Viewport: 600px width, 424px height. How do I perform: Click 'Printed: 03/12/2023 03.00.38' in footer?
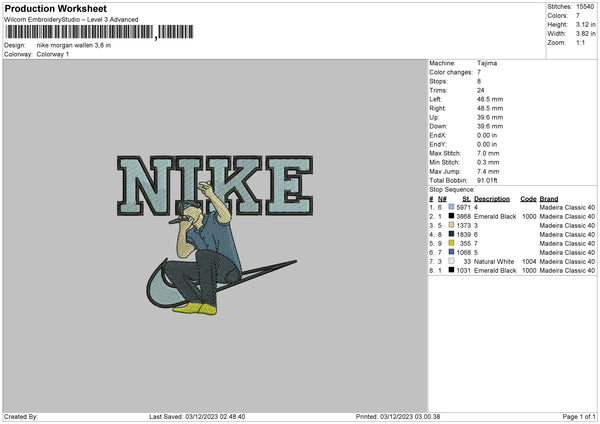398,416
